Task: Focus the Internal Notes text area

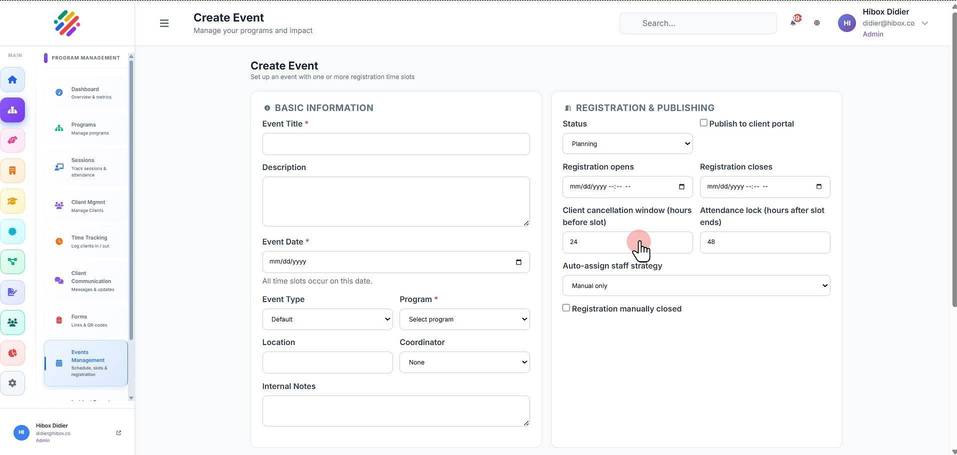Action: [x=396, y=410]
